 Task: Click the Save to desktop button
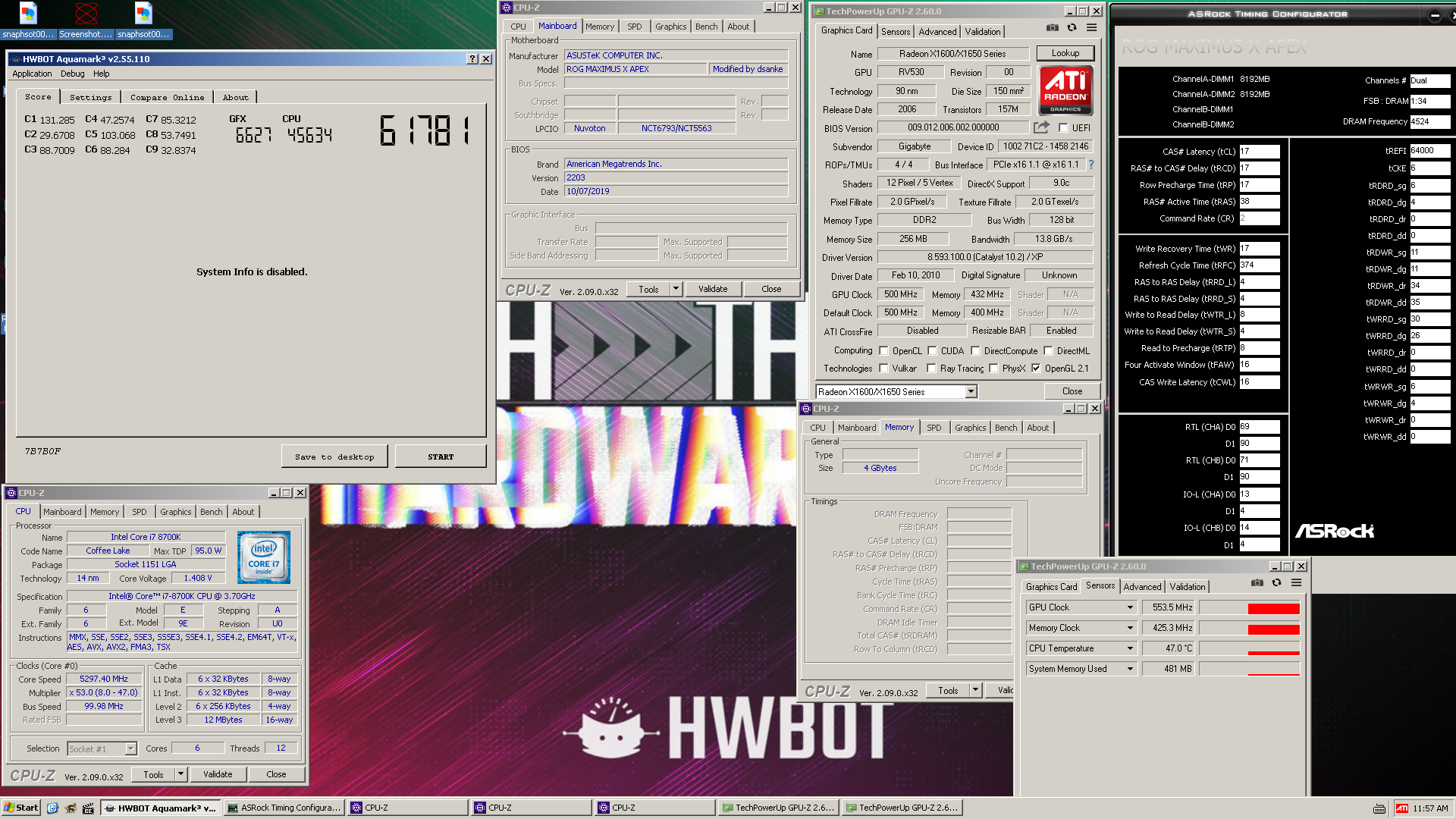pos(334,457)
